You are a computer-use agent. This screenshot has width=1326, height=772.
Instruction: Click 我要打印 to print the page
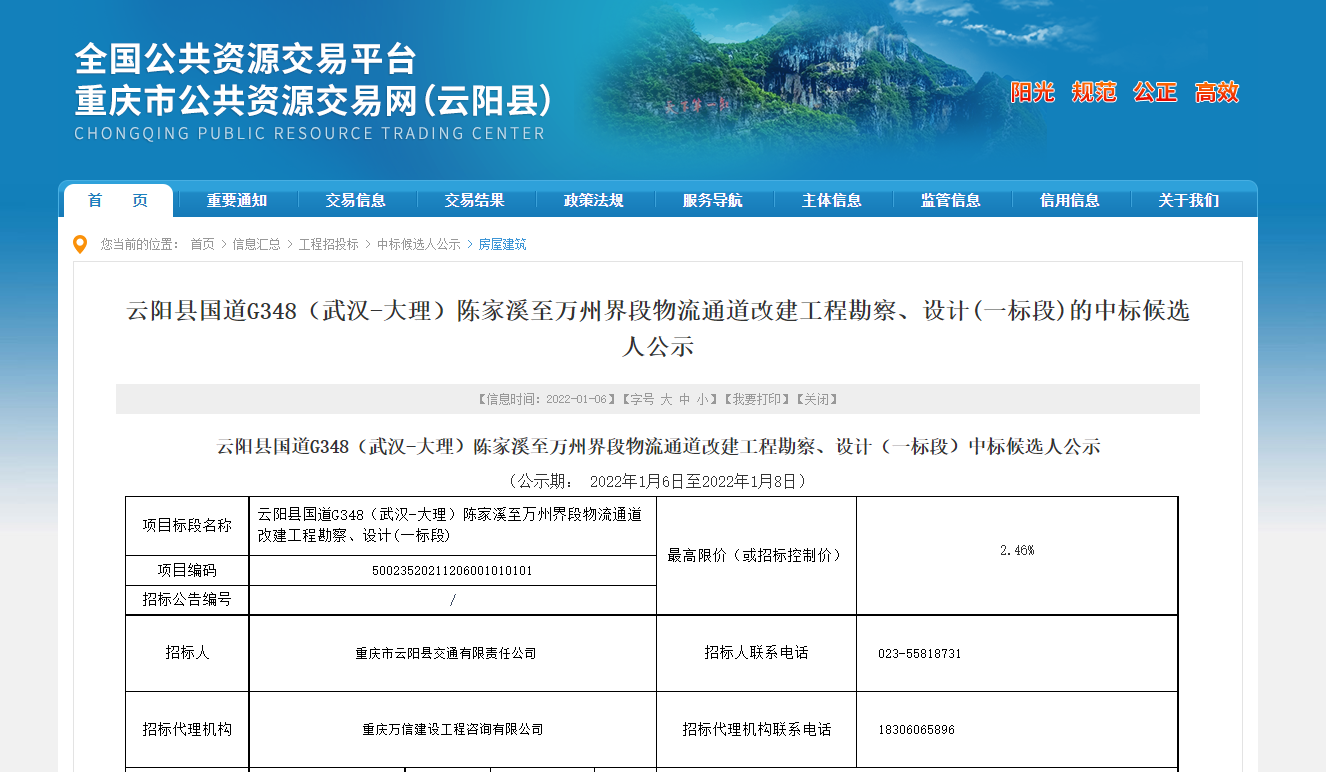click(757, 399)
